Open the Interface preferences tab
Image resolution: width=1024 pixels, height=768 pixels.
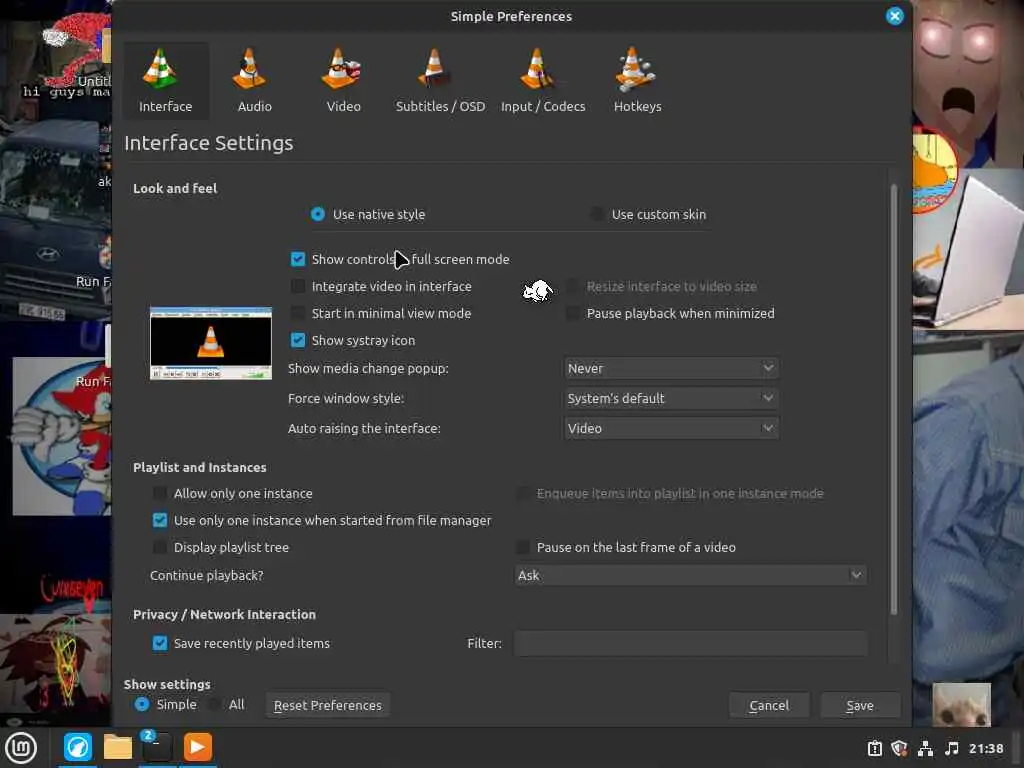point(166,81)
